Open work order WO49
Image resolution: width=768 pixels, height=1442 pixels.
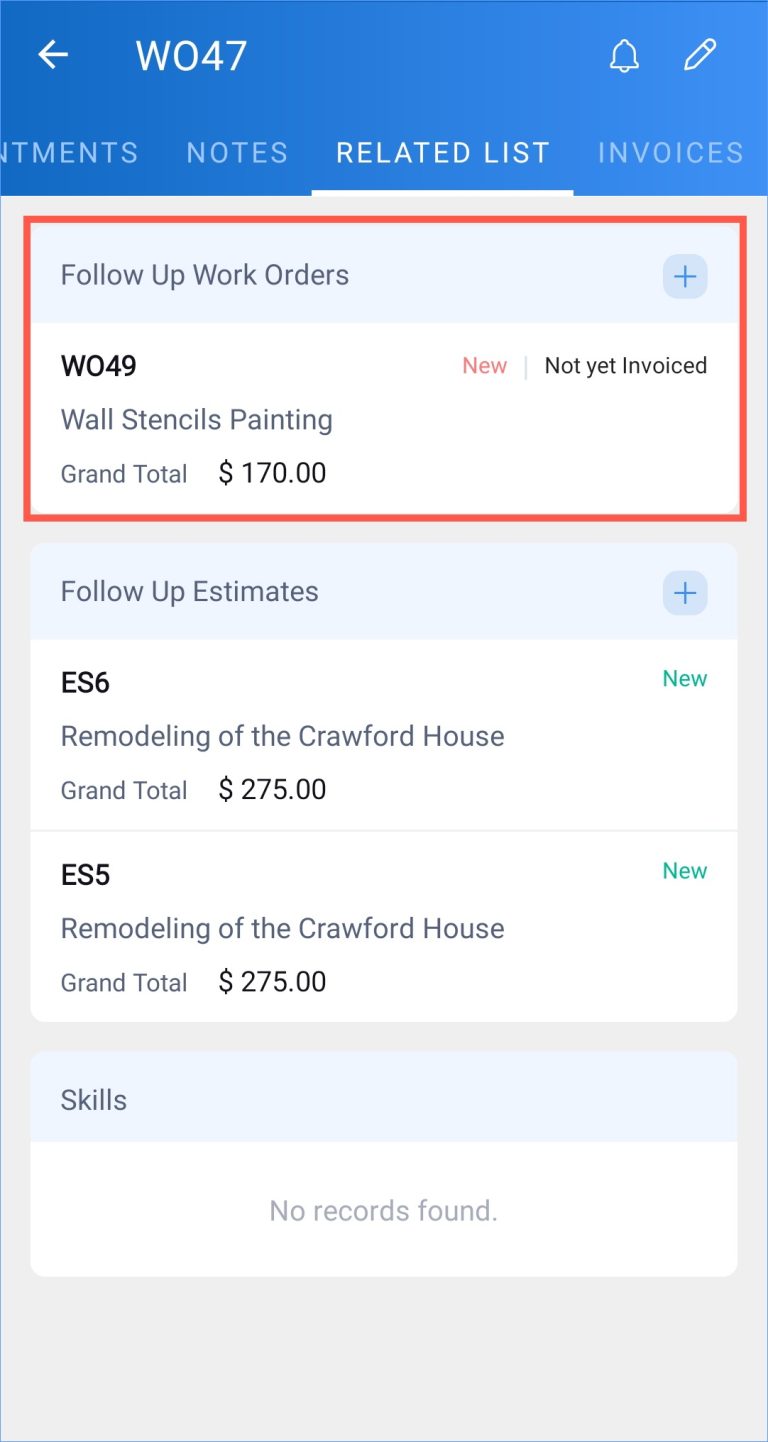pos(99,366)
